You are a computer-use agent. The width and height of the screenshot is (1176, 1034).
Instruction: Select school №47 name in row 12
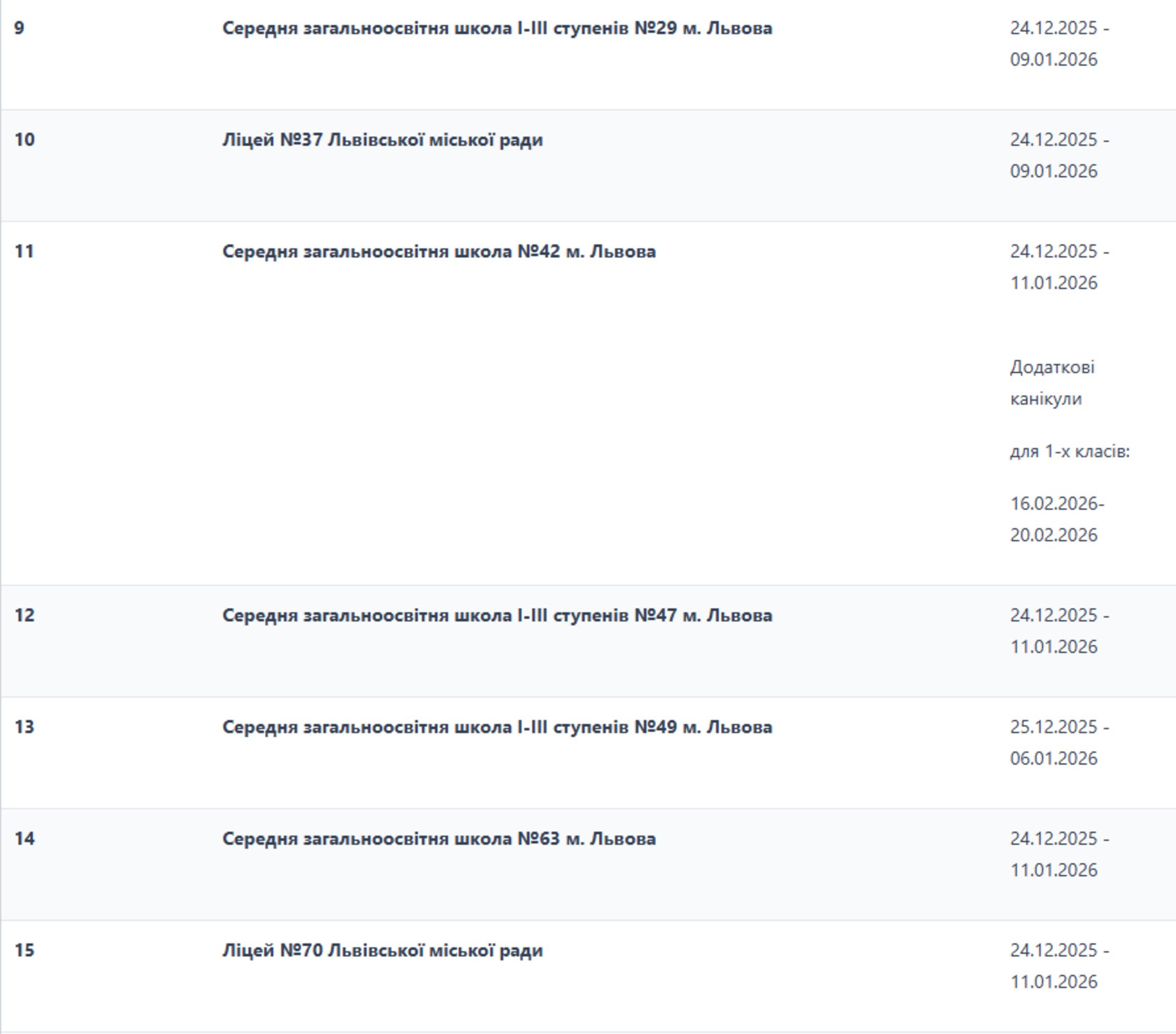[497, 615]
